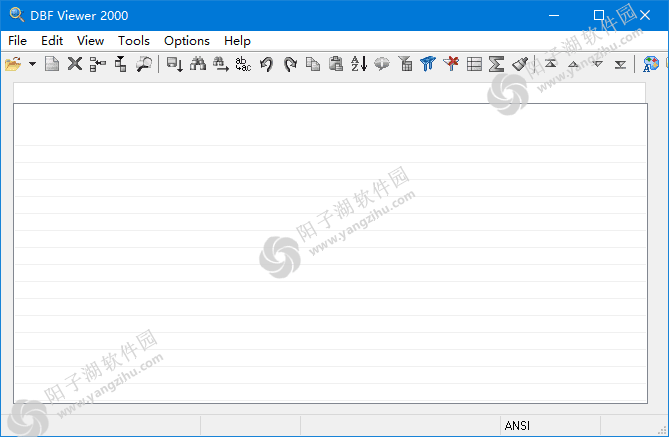Click the Copy pages icon
This screenshot has height=437, width=669.
pyautogui.click(x=313, y=64)
